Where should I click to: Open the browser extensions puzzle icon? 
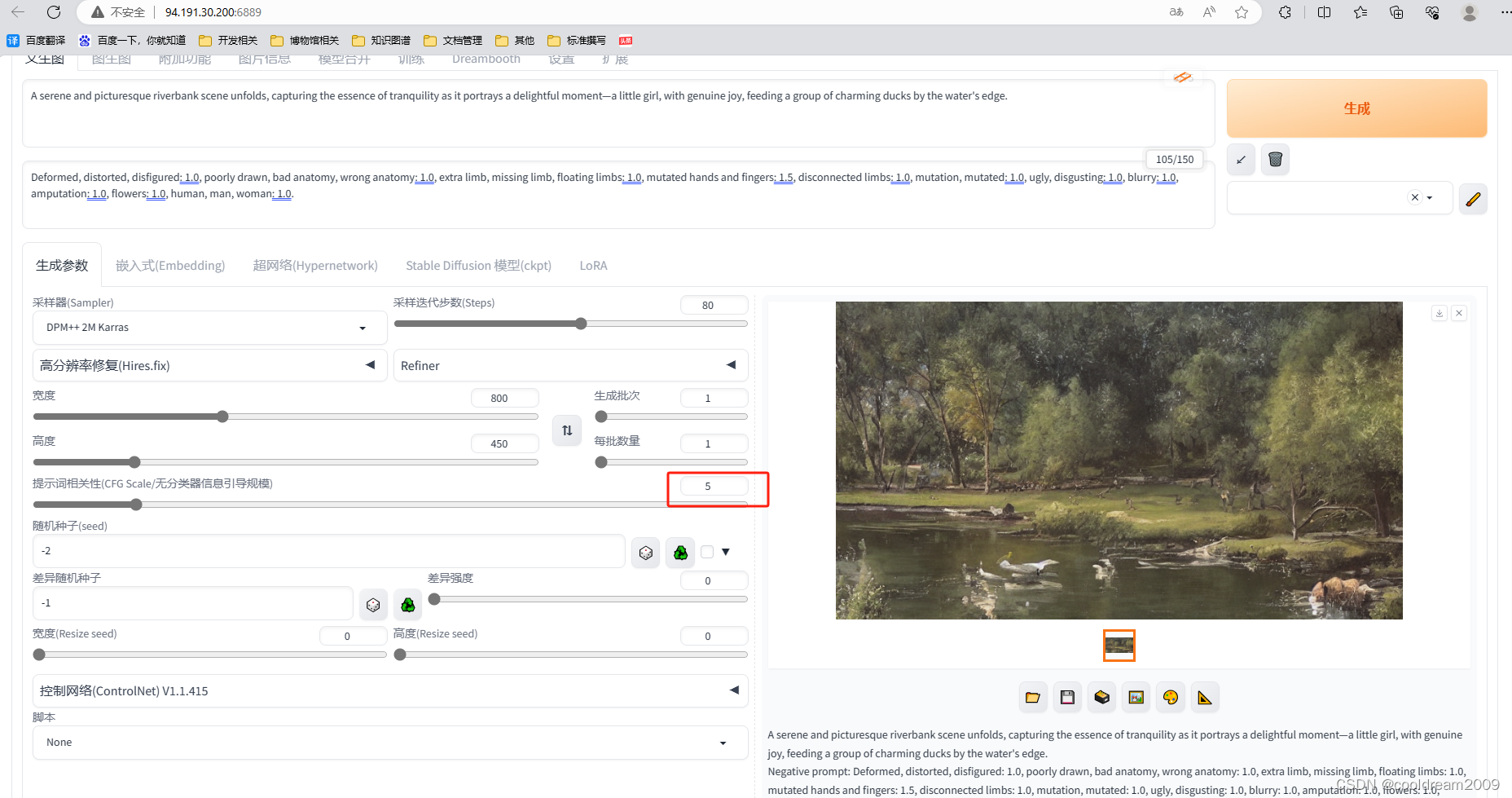point(1285,12)
